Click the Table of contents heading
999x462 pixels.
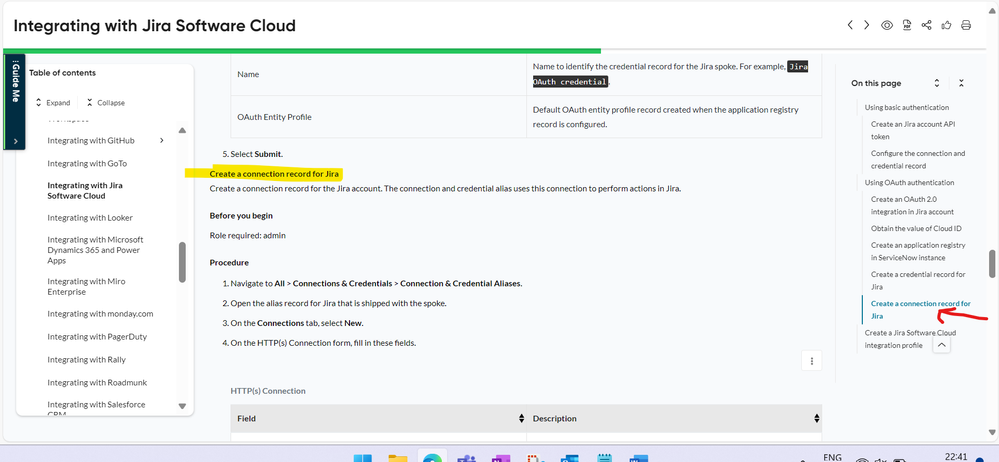pyautogui.click(x=62, y=73)
